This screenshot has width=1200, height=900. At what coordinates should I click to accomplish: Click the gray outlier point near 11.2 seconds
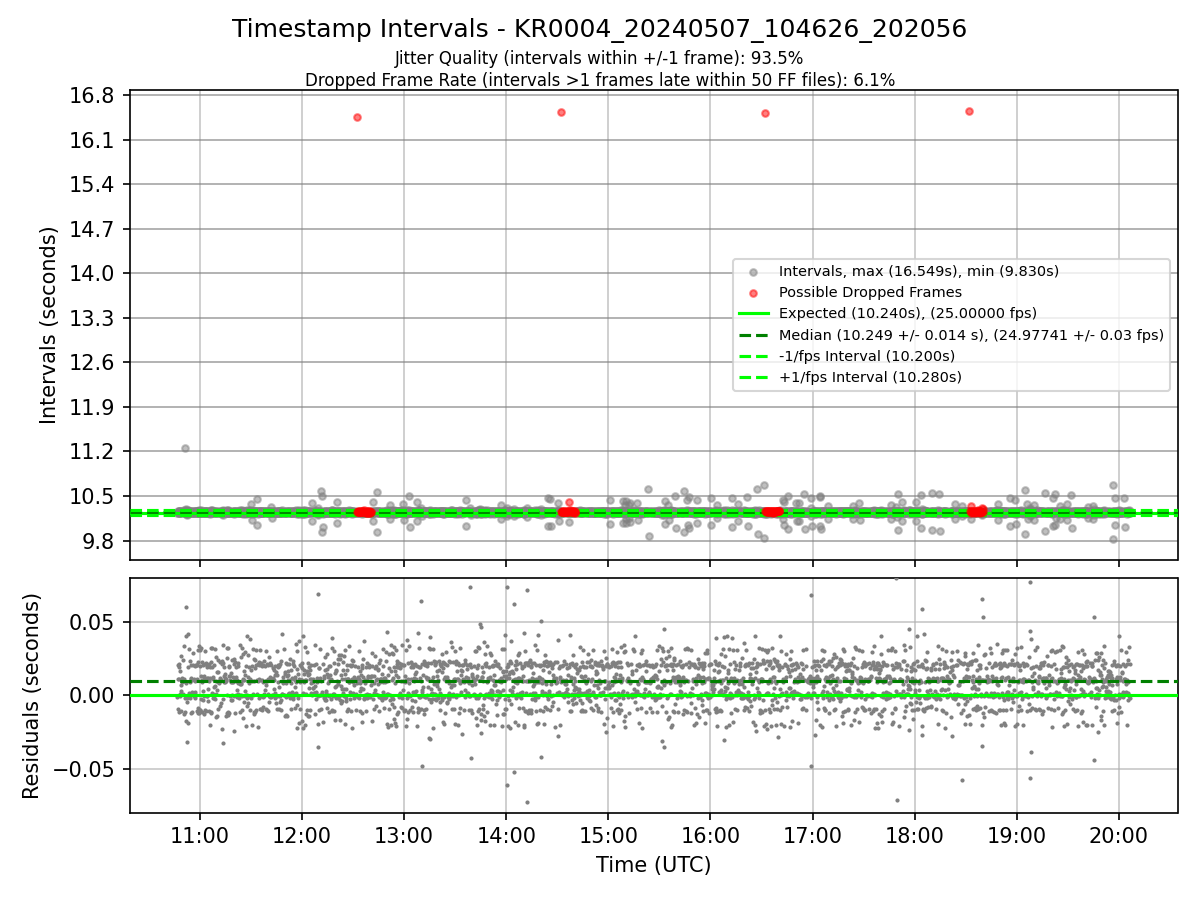click(185, 448)
